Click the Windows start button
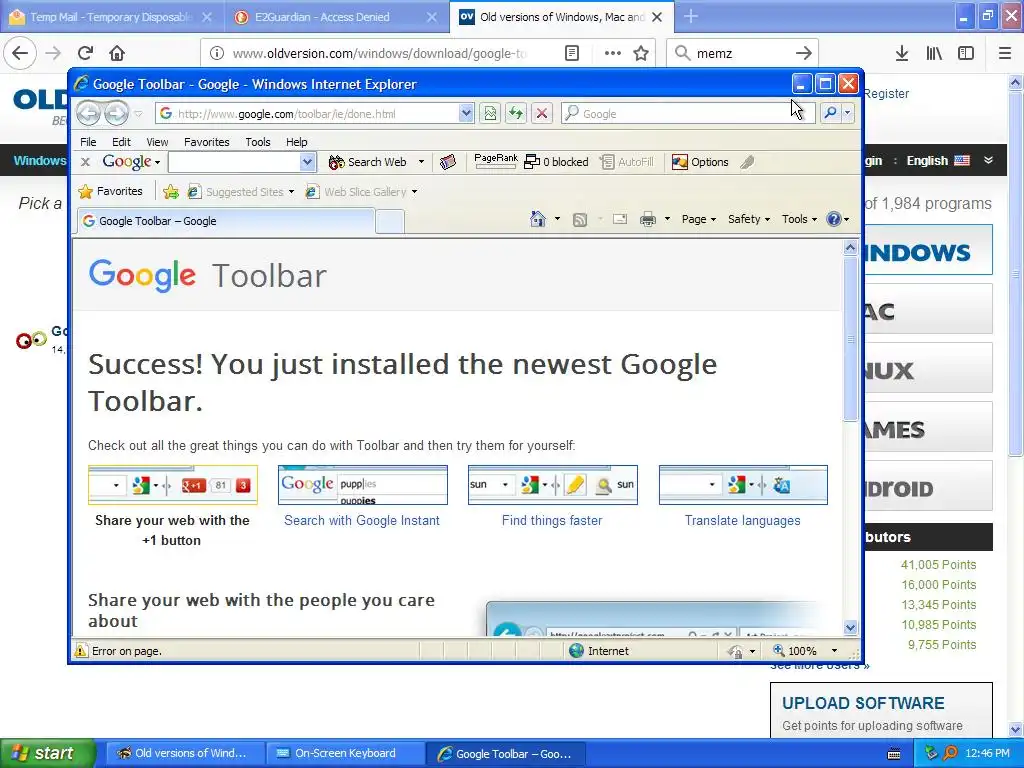This screenshot has height=768, width=1024. pos(47,753)
